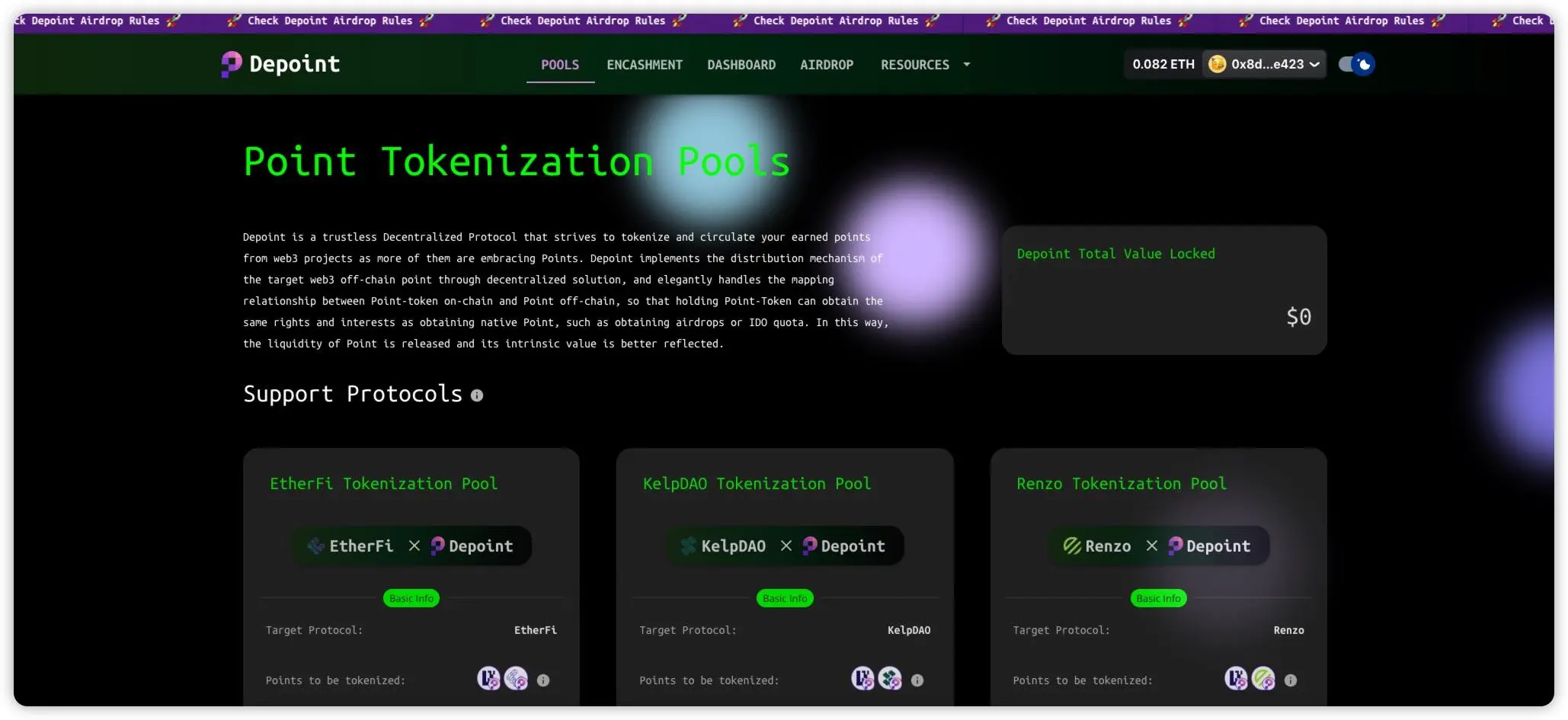Switch to the POOLS tab

pyautogui.click(x=560, y=65)
